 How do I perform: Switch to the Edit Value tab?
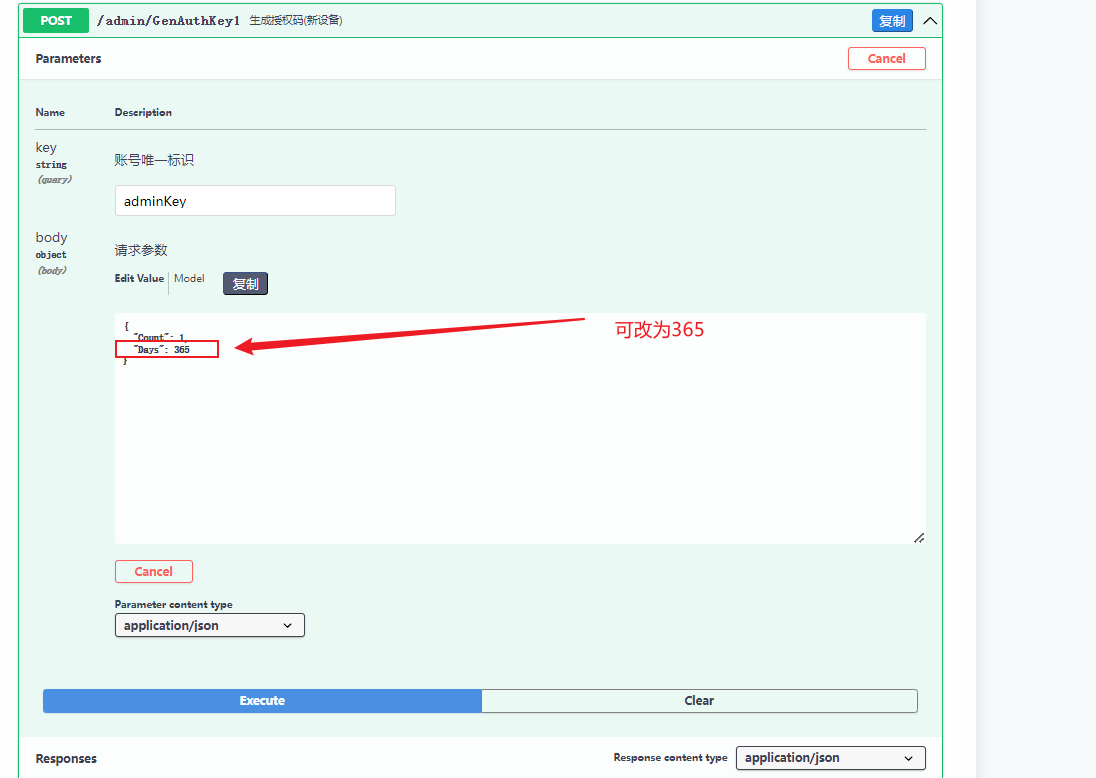coord(139,279)
